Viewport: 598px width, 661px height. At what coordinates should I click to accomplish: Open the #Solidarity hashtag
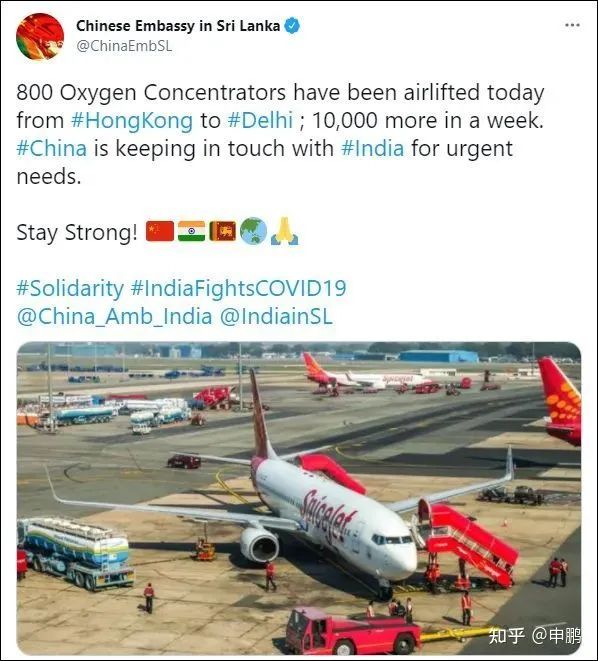click(x=70, y=289)
